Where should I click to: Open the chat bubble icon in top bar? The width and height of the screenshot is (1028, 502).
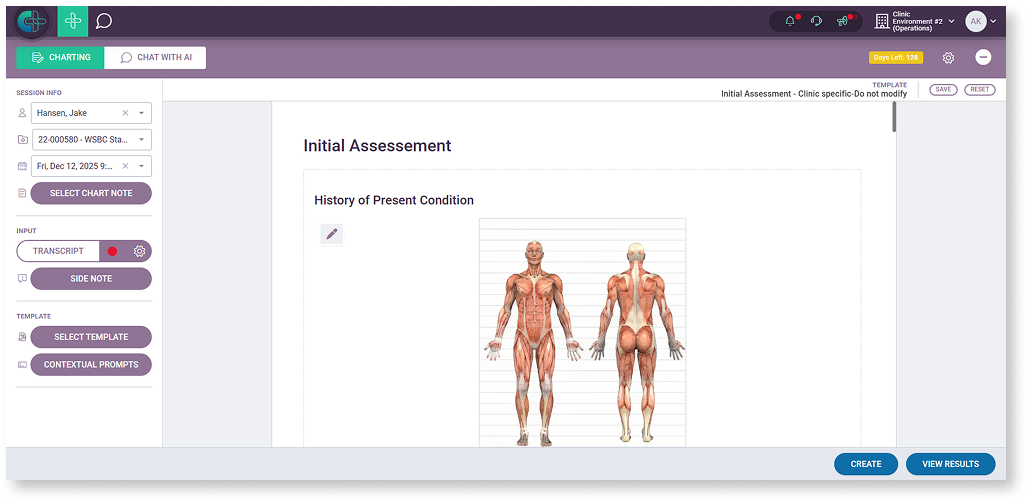104,21
